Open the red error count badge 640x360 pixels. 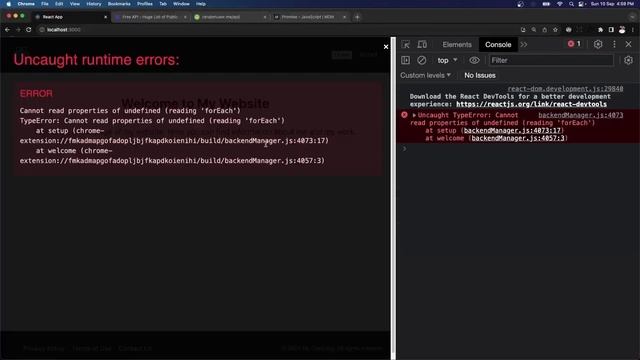[574, 44]
